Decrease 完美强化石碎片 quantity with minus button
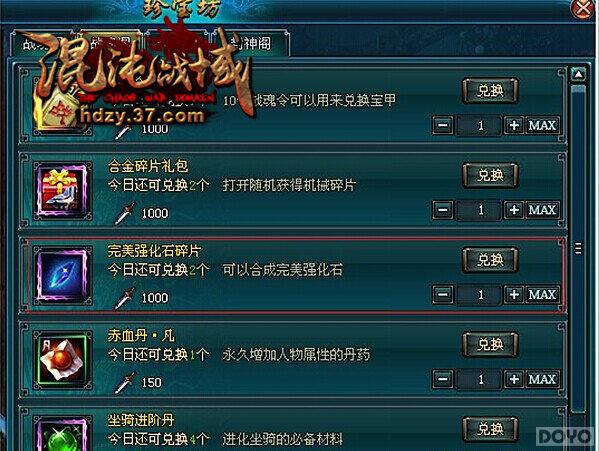This screenshot has height=451, width=599. coord(443,294)
